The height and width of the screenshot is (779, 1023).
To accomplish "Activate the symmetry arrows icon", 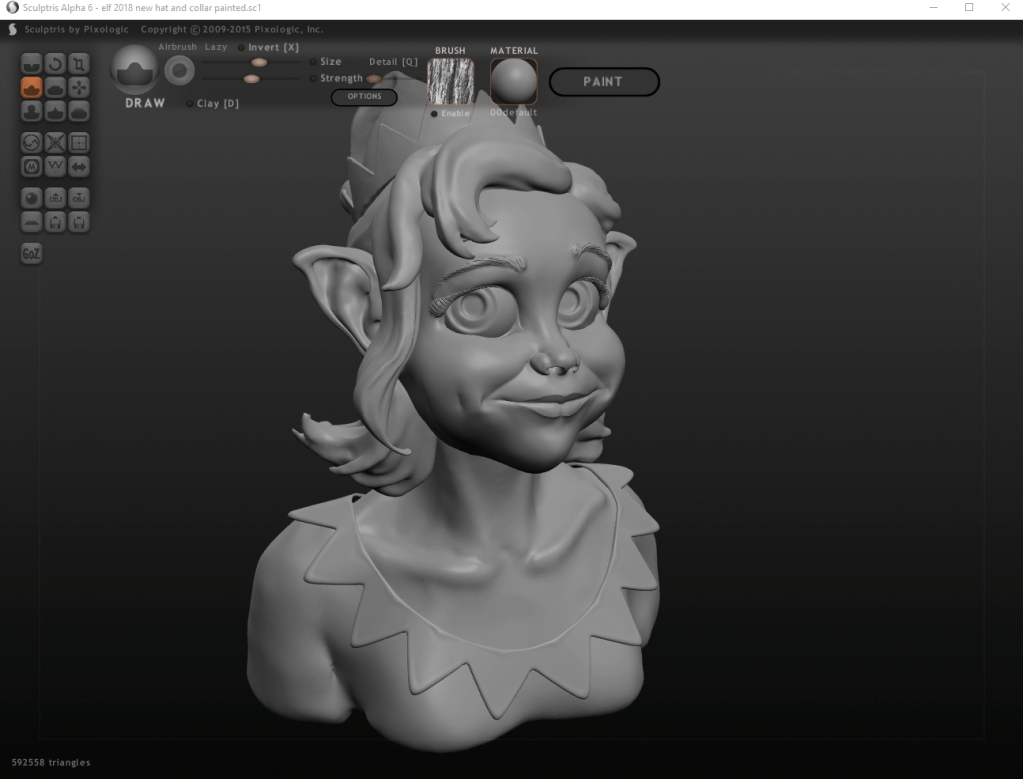I will [x=79, y=166].
